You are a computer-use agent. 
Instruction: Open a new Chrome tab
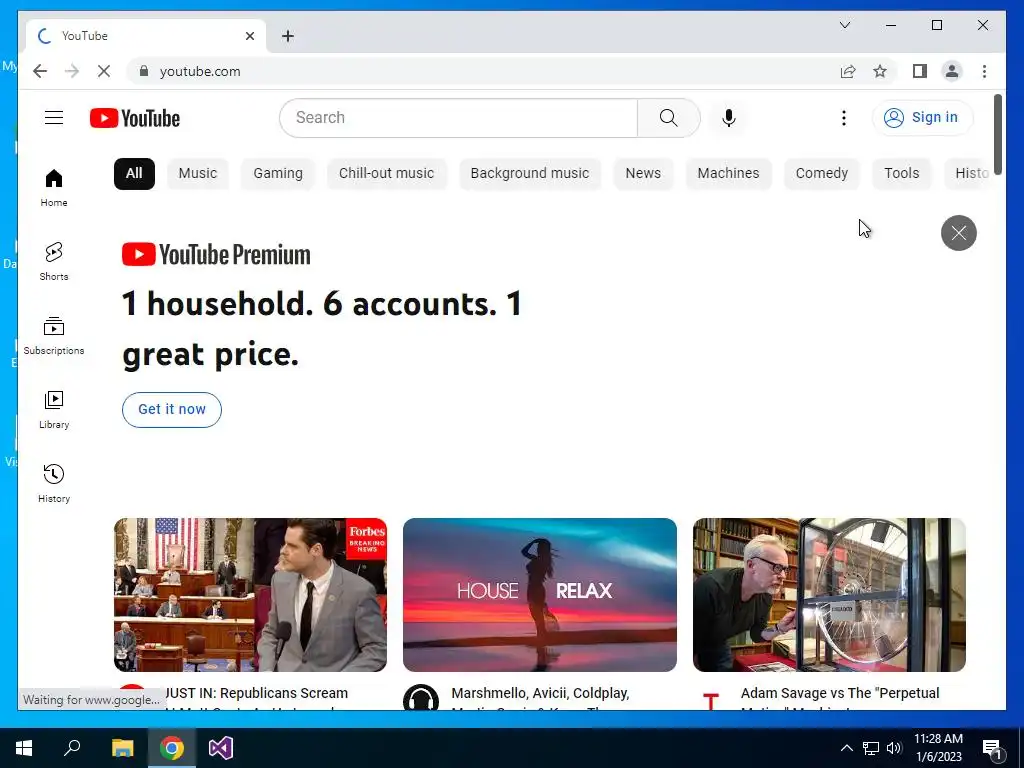(288, 36)
